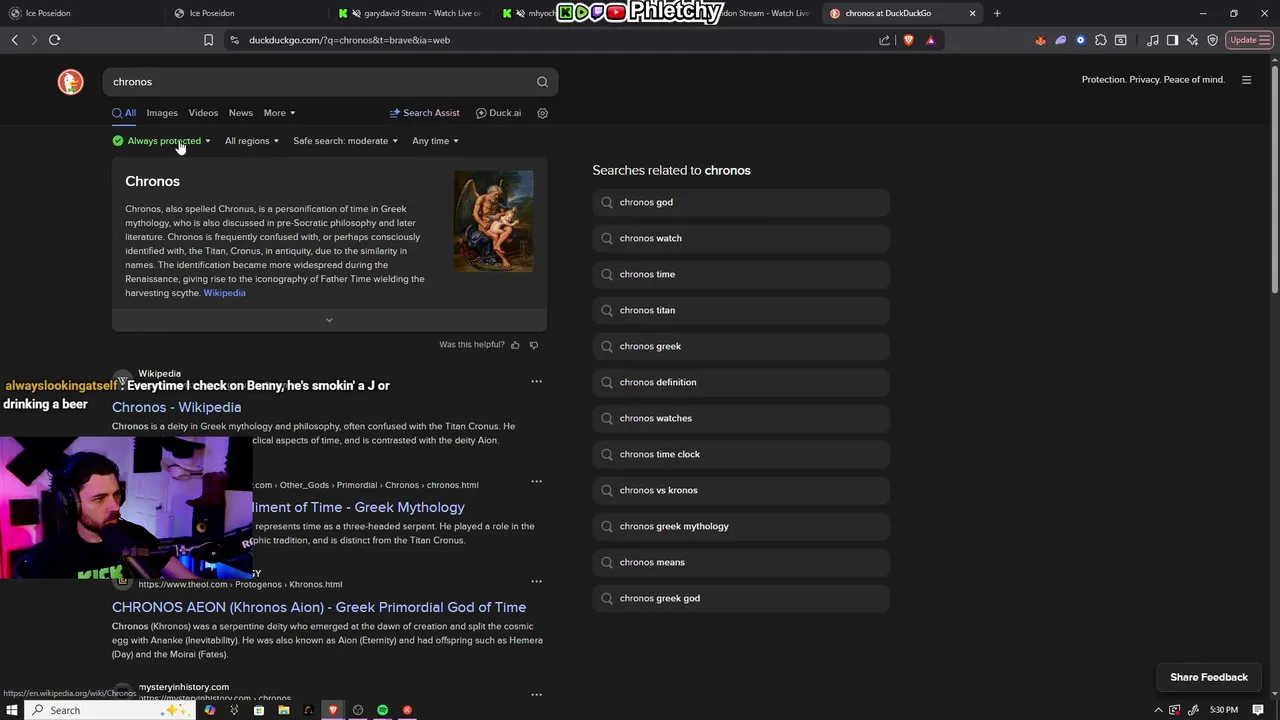
Task: Open the search settings gear icon
Action: tap(543, 113)
